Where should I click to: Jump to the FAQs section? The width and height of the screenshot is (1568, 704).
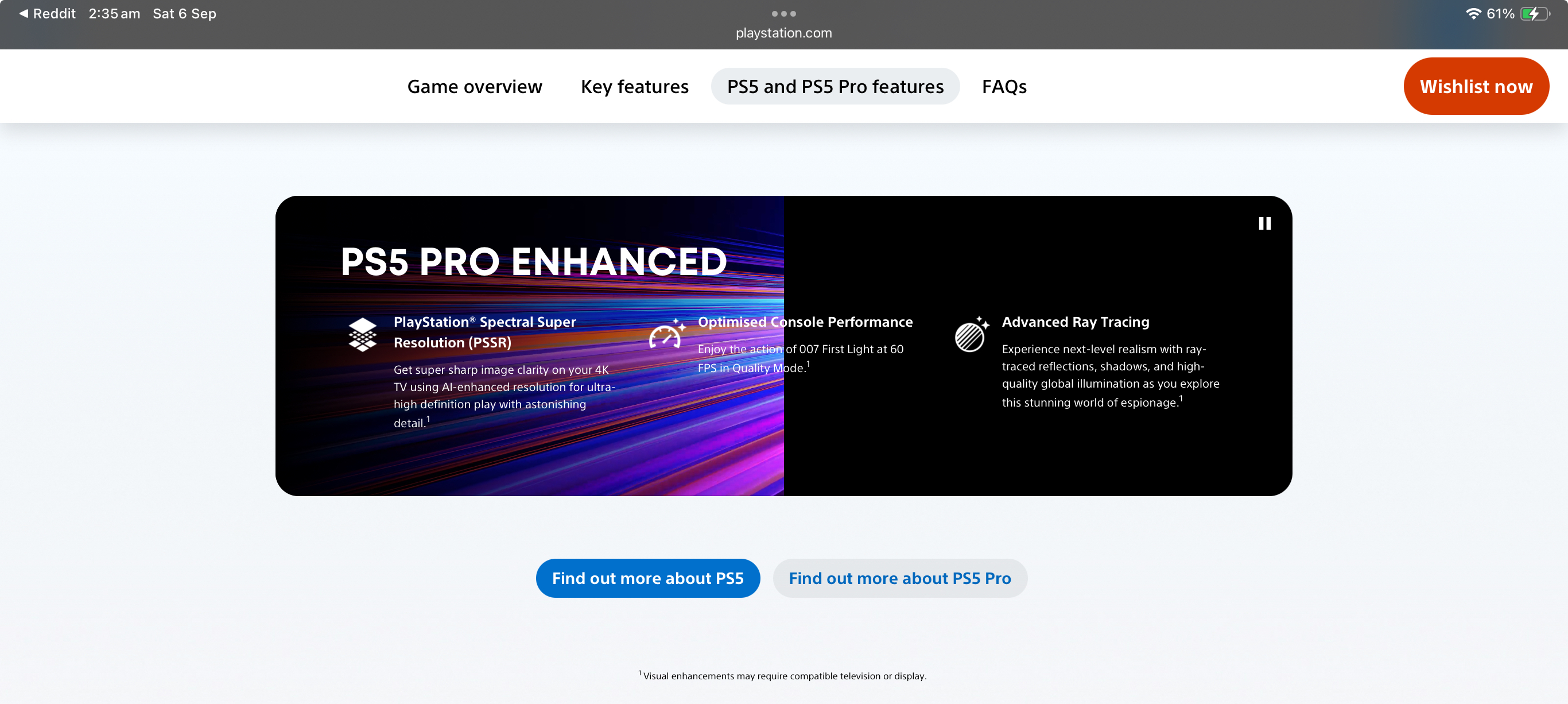1004,87
